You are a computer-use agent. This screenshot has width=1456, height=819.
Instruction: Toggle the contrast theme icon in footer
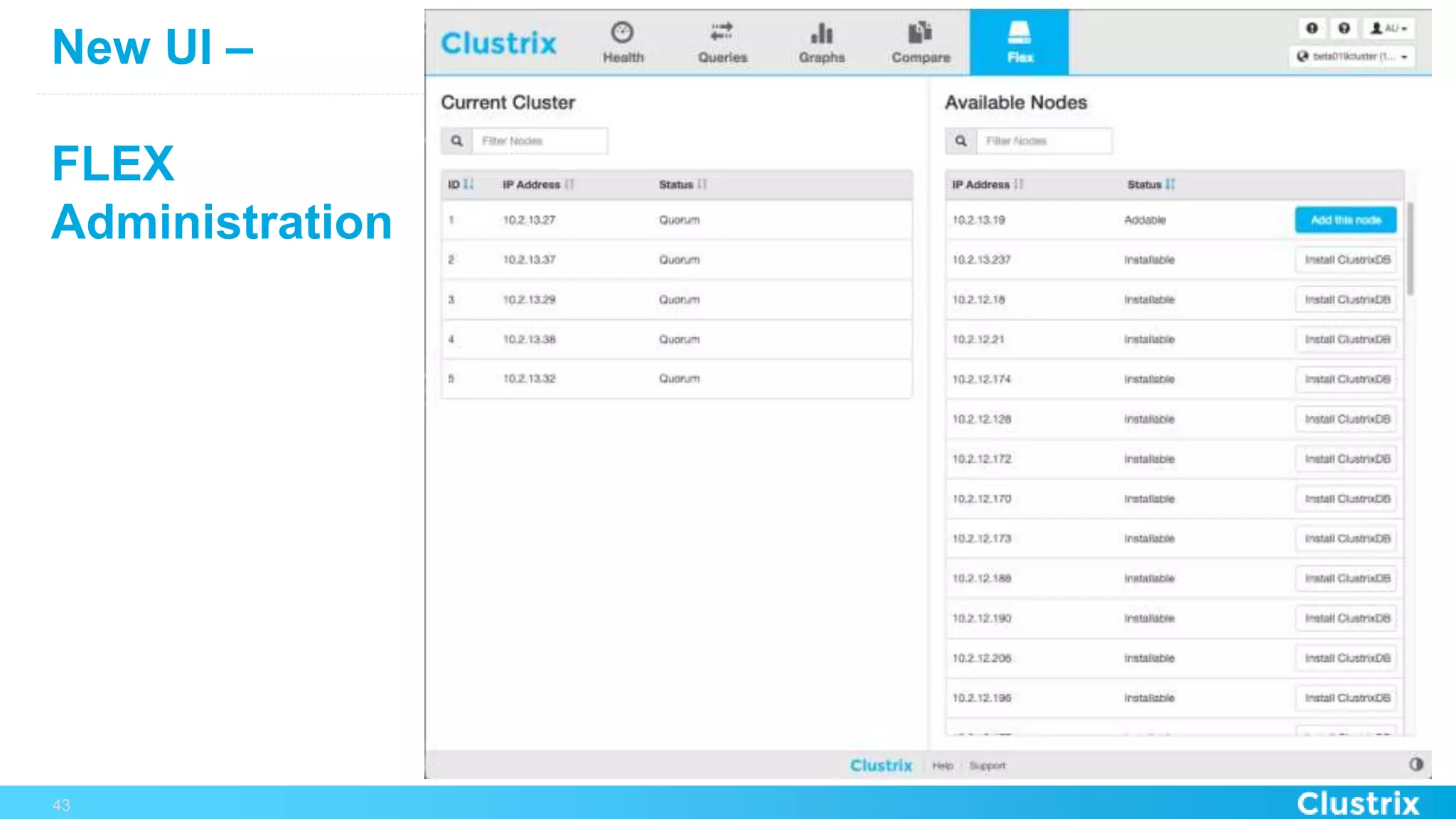click(x=1415, y=764)
